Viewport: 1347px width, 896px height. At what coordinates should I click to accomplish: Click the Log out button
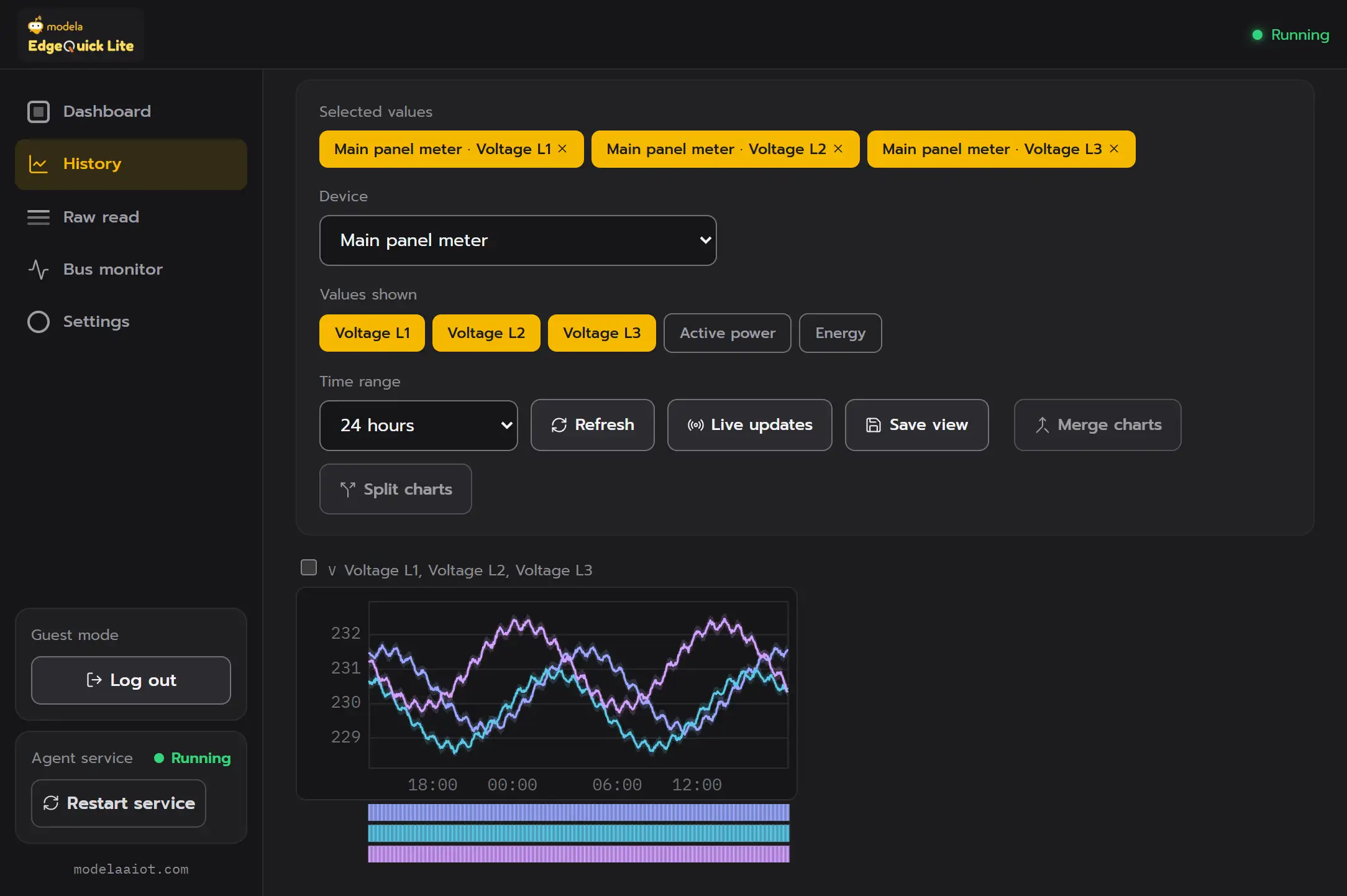pyautogui.click(x=131, y=680)
